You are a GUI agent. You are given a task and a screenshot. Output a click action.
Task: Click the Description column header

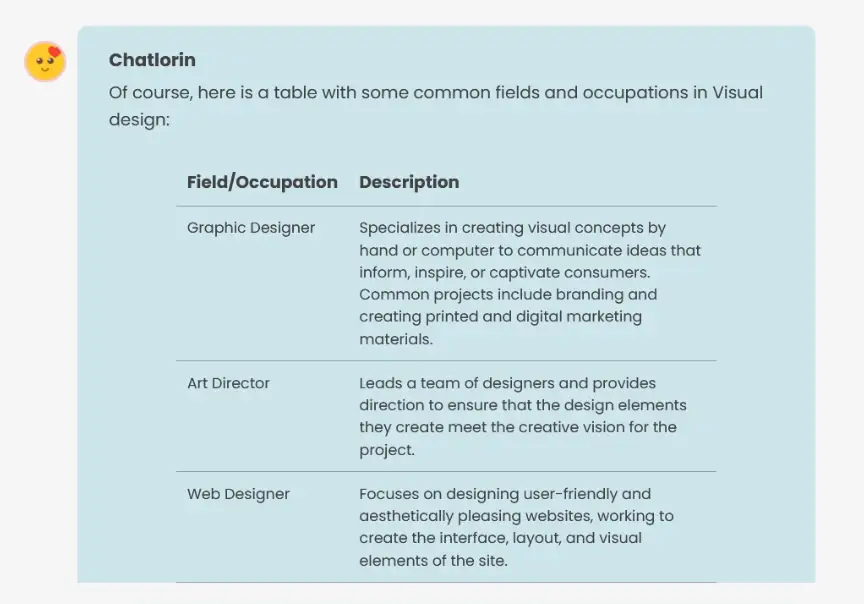[409, 182]
